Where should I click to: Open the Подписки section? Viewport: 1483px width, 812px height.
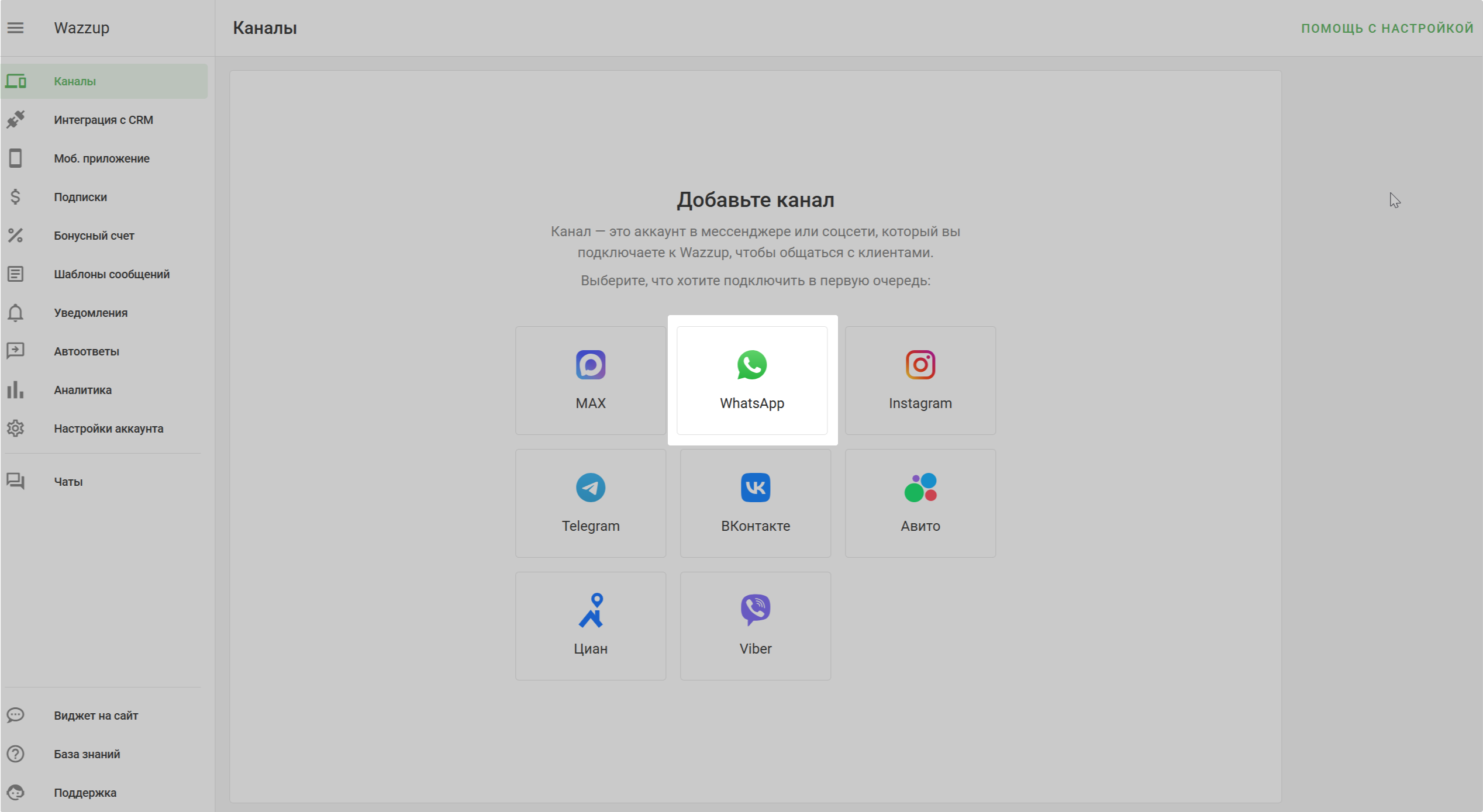[104, 197]
